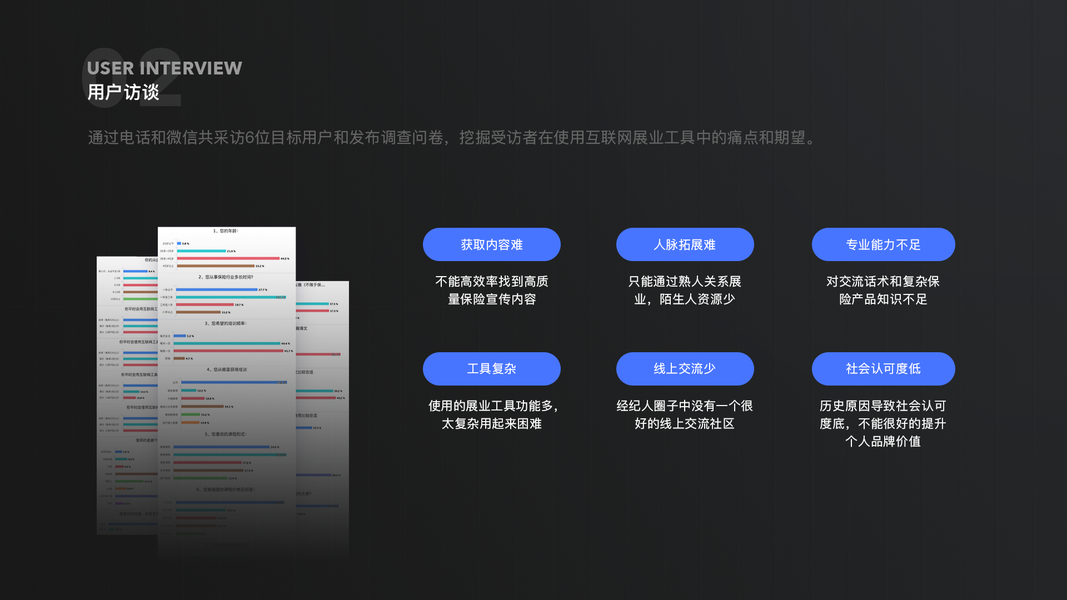Click the 线上交流少 blue pill button
Image resolution: width=1067 pixels, height=600 pixels.
click(x=685, y=369)
